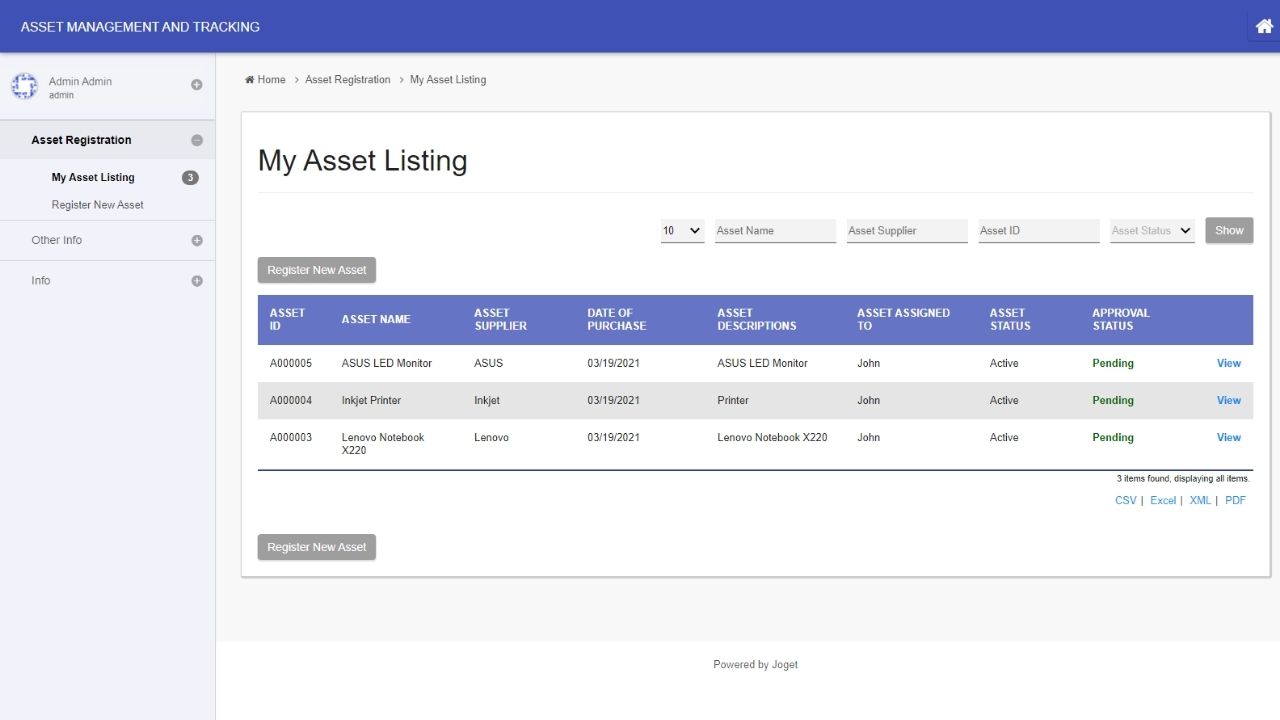Open the page size dropdown
The width and height of the screenshot is (1280, 720).
pyautogui.click(x=682, y=231)
